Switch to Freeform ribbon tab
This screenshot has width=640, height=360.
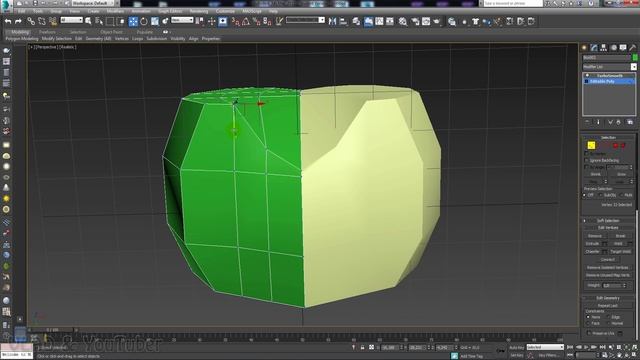[47, 32]
